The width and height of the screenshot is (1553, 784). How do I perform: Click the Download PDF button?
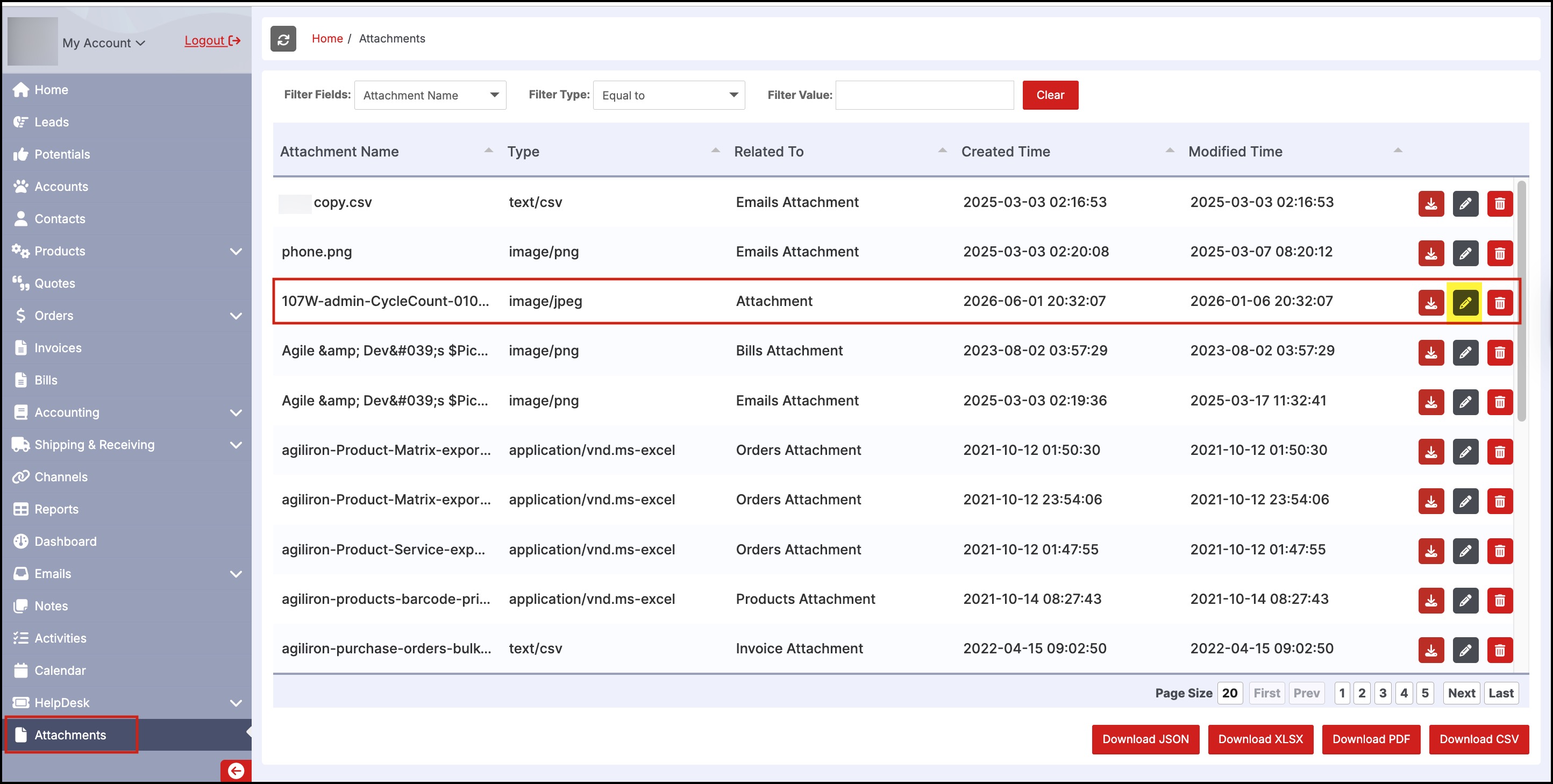pos(1370,739)
